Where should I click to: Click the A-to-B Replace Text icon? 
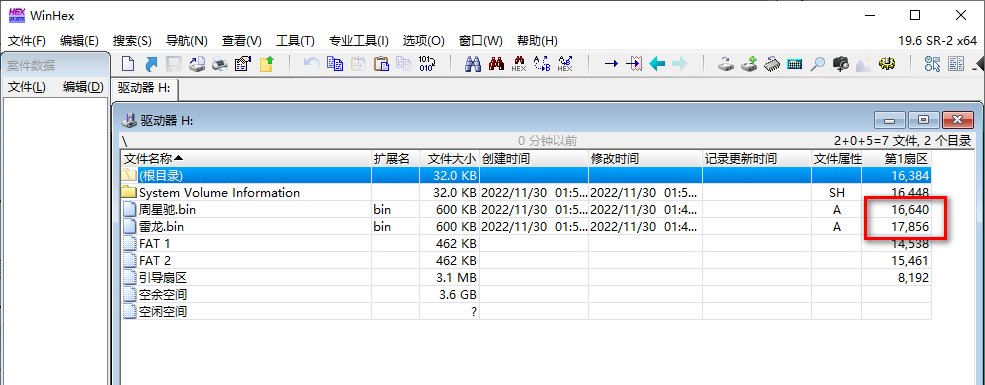click(541, 63)
